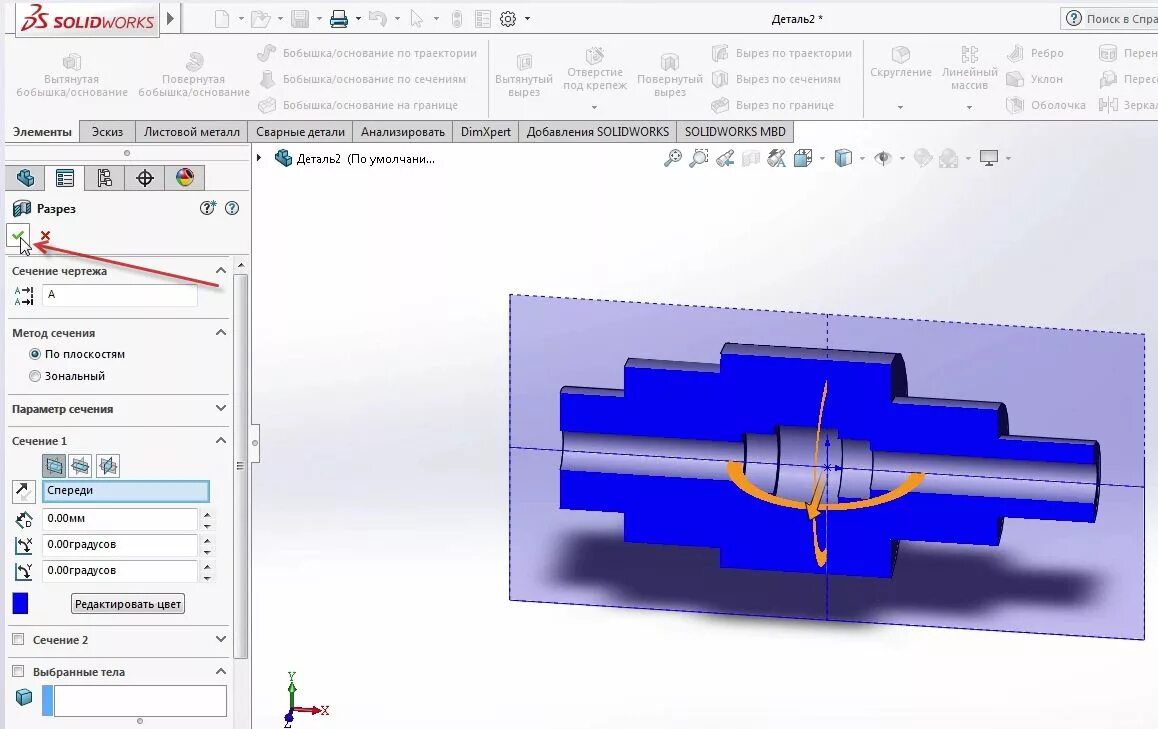1158x729 pixels.
Task: Open the SOLIDWORKS MBD ribbon tab
Action: (x=735, y=131)
